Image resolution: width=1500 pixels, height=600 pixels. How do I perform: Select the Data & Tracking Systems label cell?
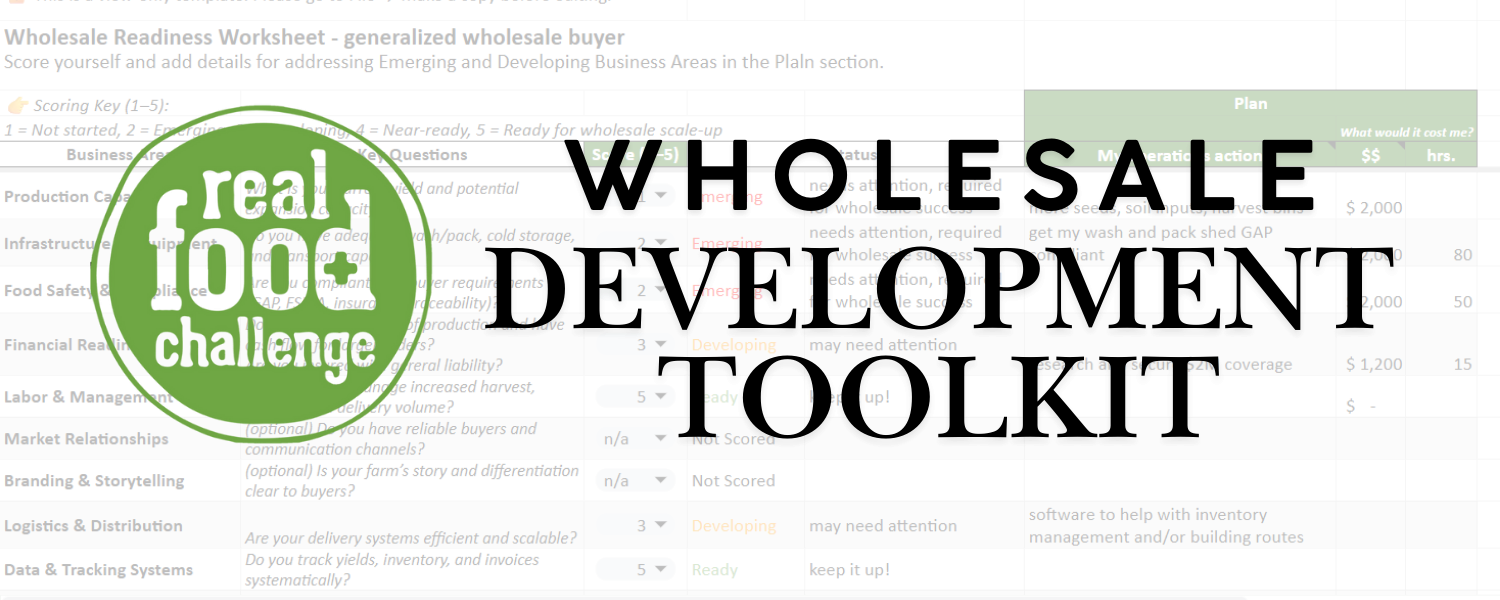click(x=98, y=570)
